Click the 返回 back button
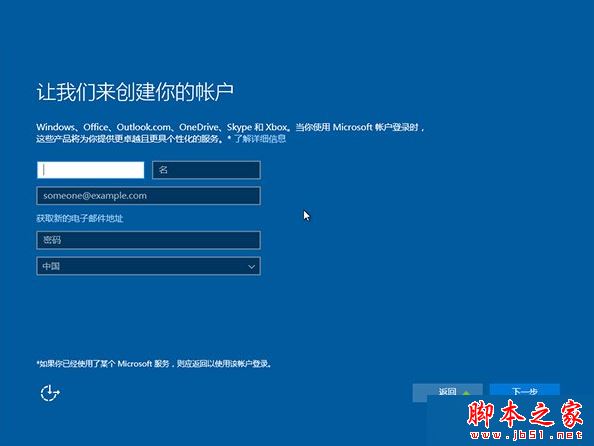 point(447,391)
